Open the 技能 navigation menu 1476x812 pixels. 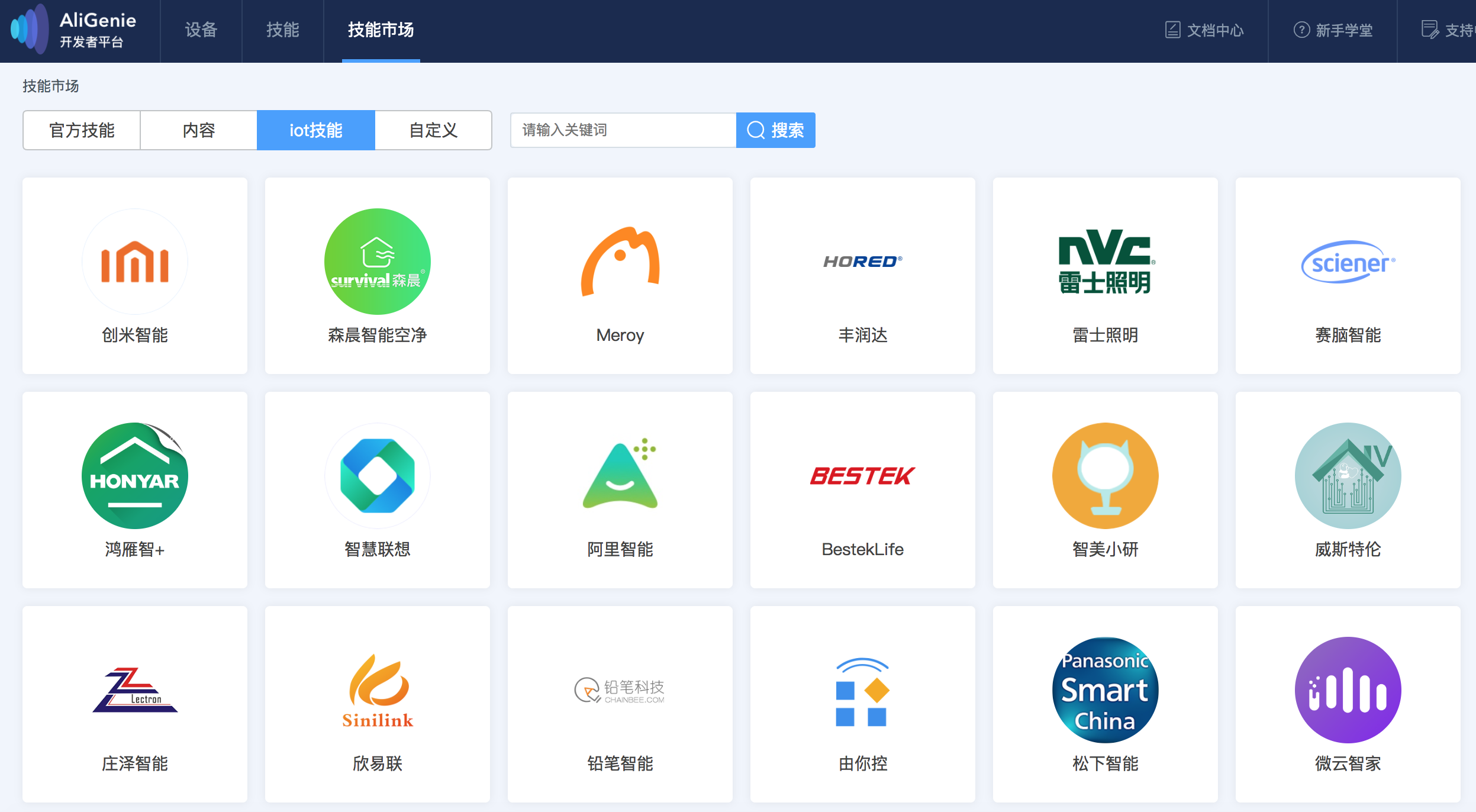tap(283, 30)
